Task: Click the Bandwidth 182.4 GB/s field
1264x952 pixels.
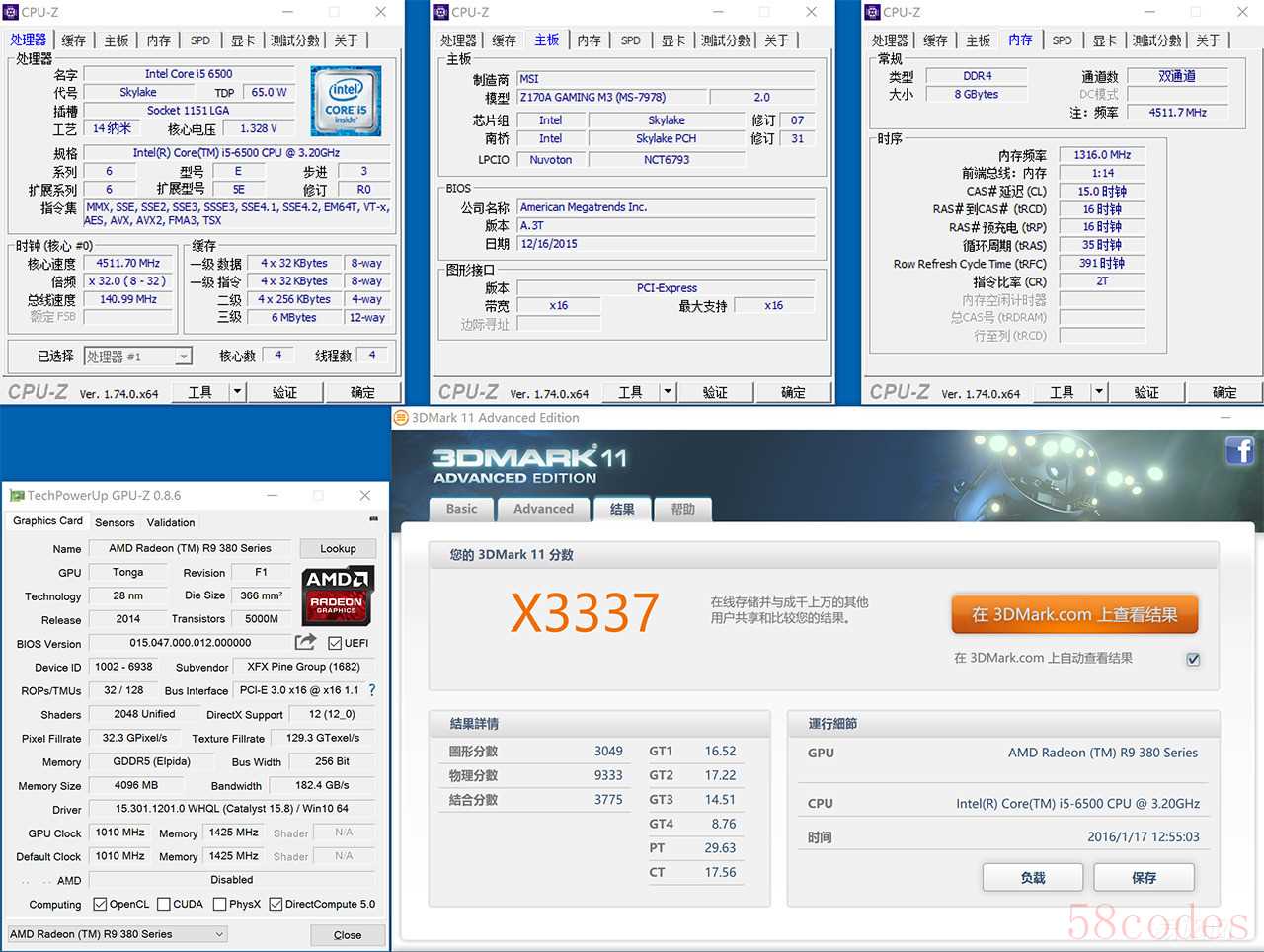Action: 322,785
